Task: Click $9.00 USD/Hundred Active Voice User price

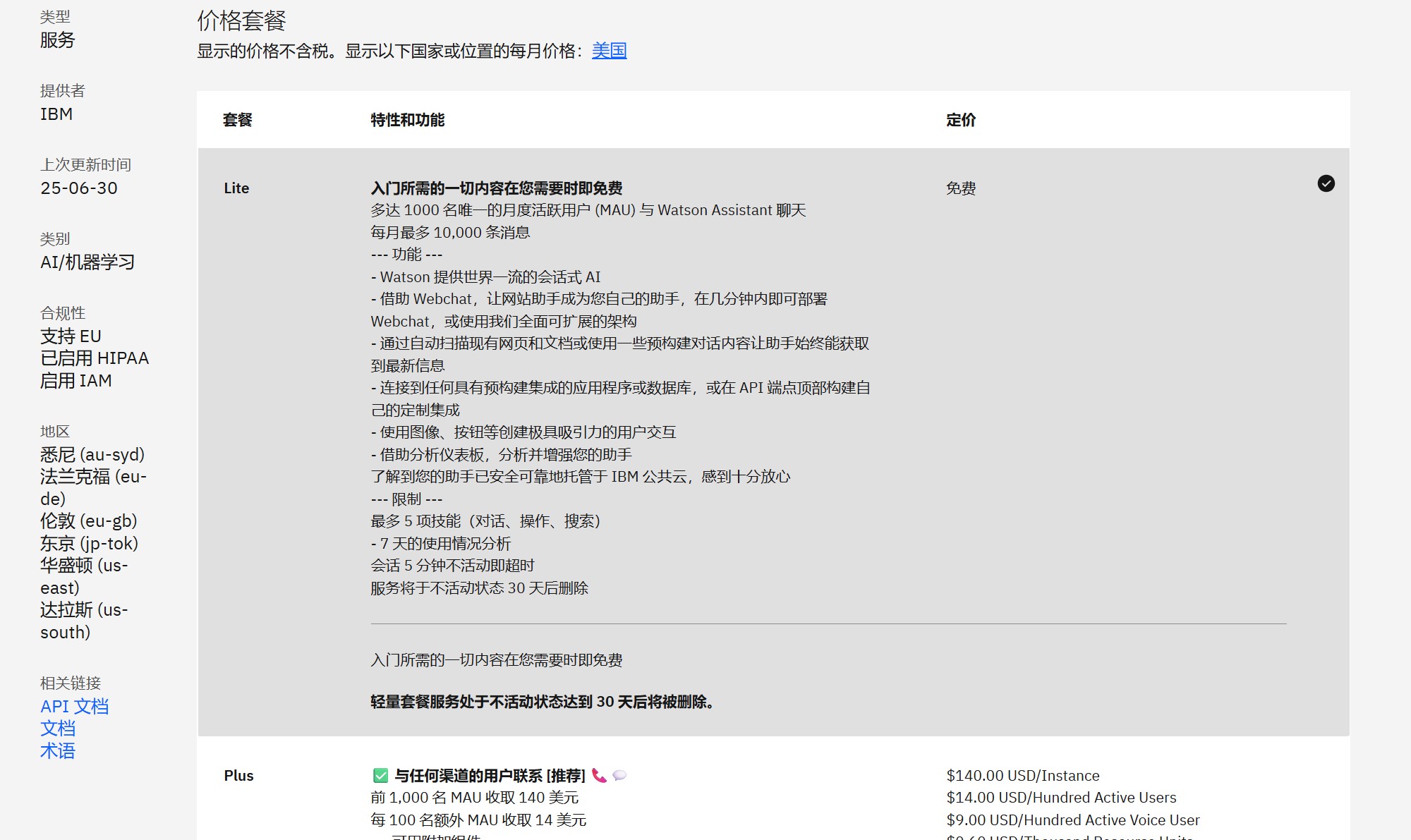Action: 1073,820
